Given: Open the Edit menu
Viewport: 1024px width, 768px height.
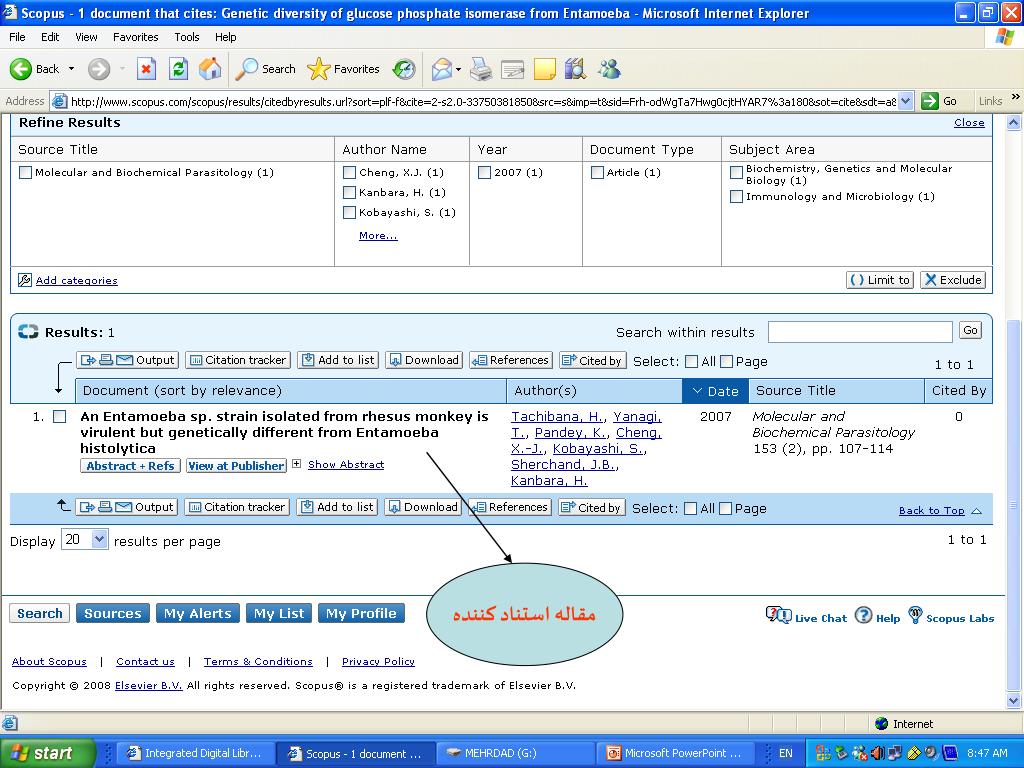Looking at the screenshot, I should (50, 37).
